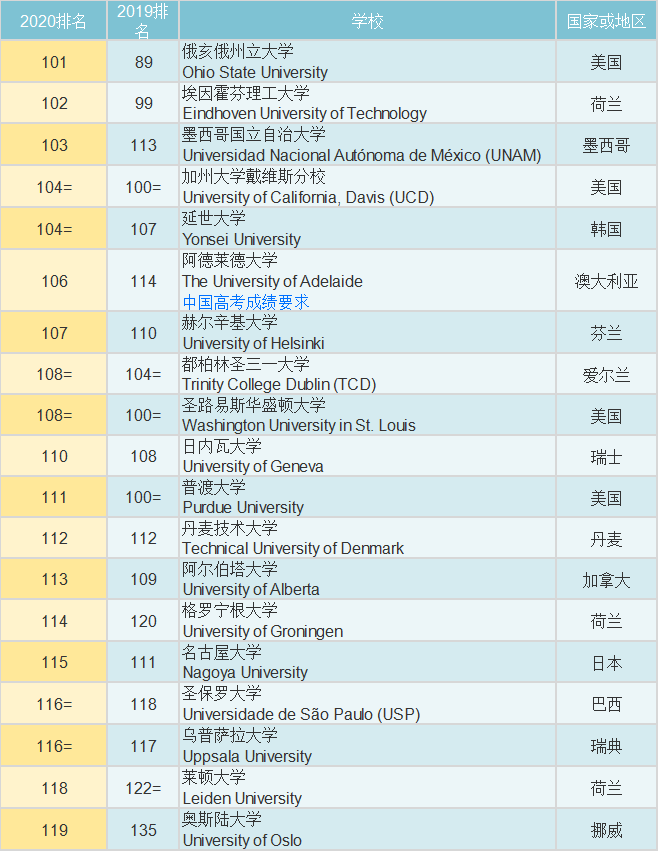Click the 学校 column header
Image resolution: width=658 pixels, height=851 pixels.
tap(368, 21)
